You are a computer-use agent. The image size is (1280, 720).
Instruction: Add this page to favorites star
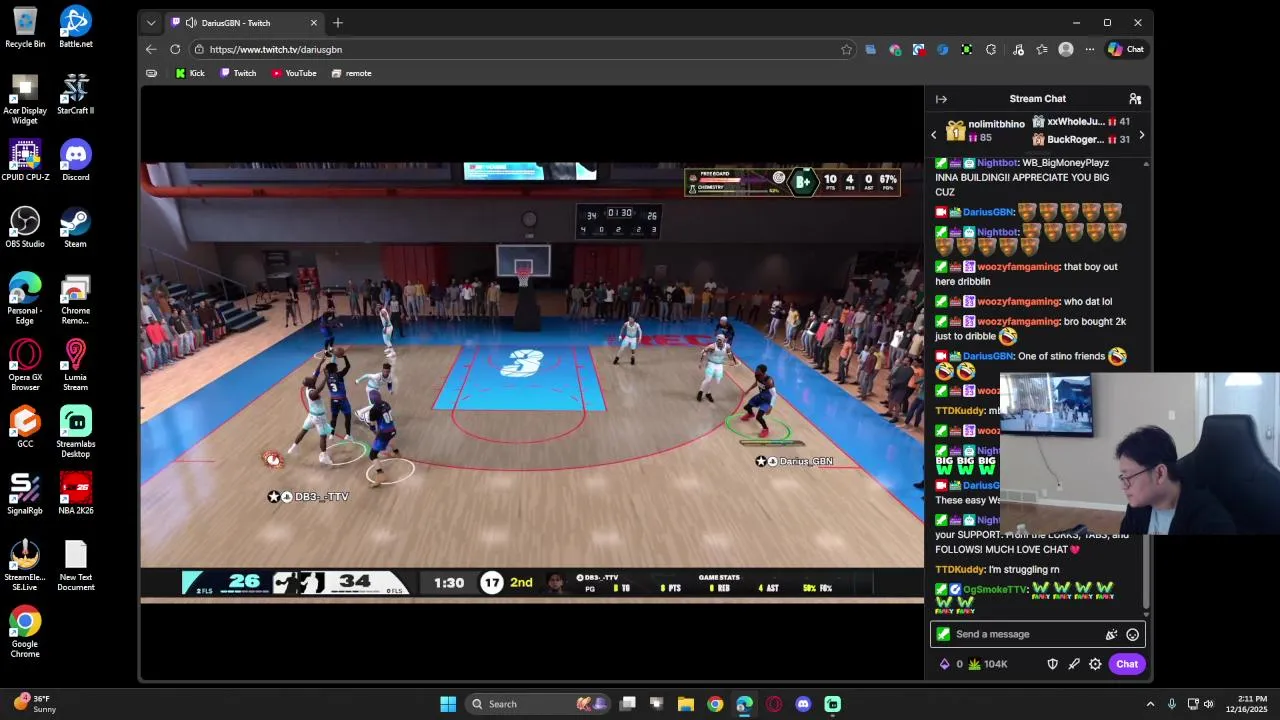[847, 49]
